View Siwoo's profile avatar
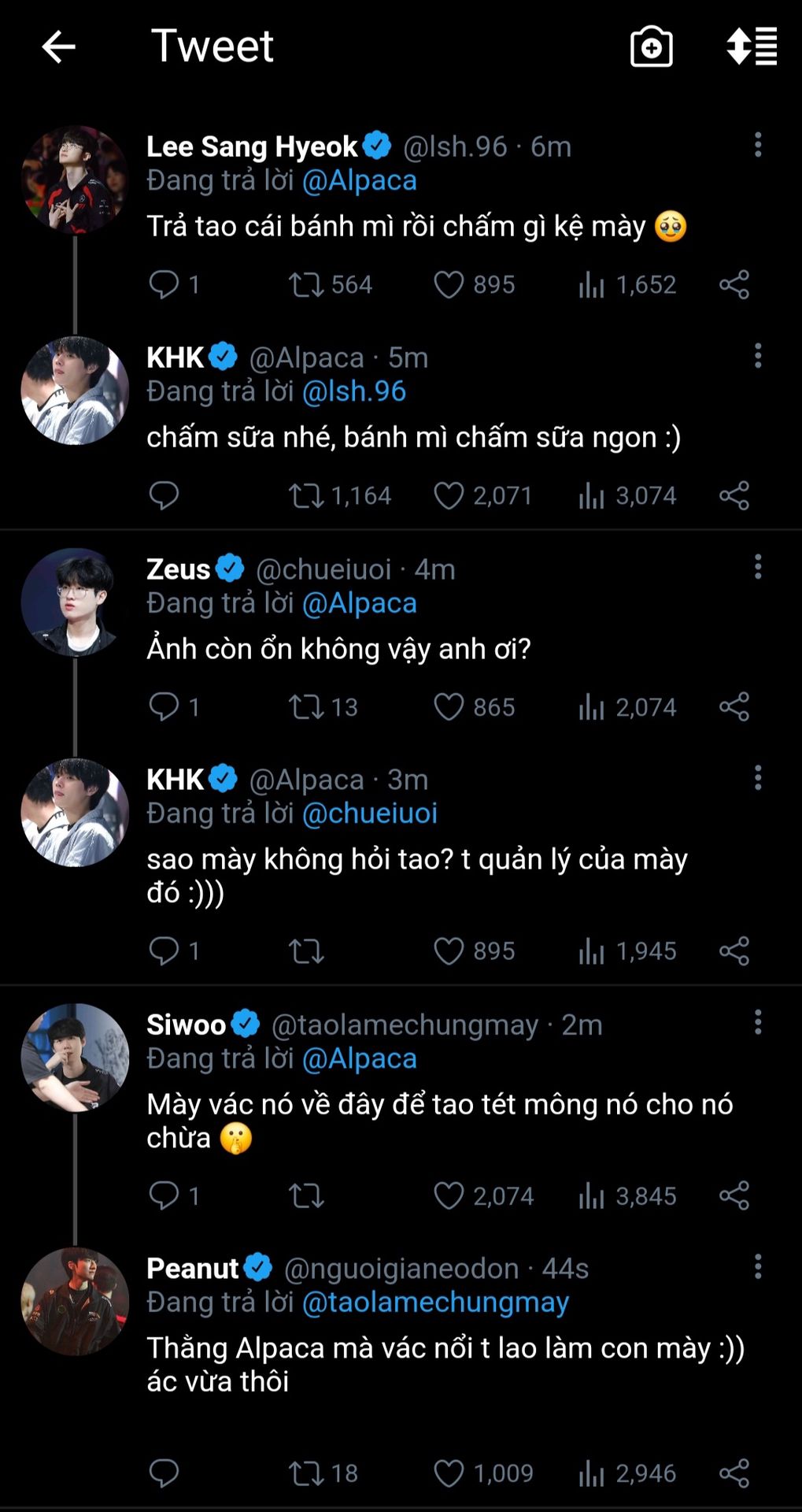 (x=75, y=1058)
